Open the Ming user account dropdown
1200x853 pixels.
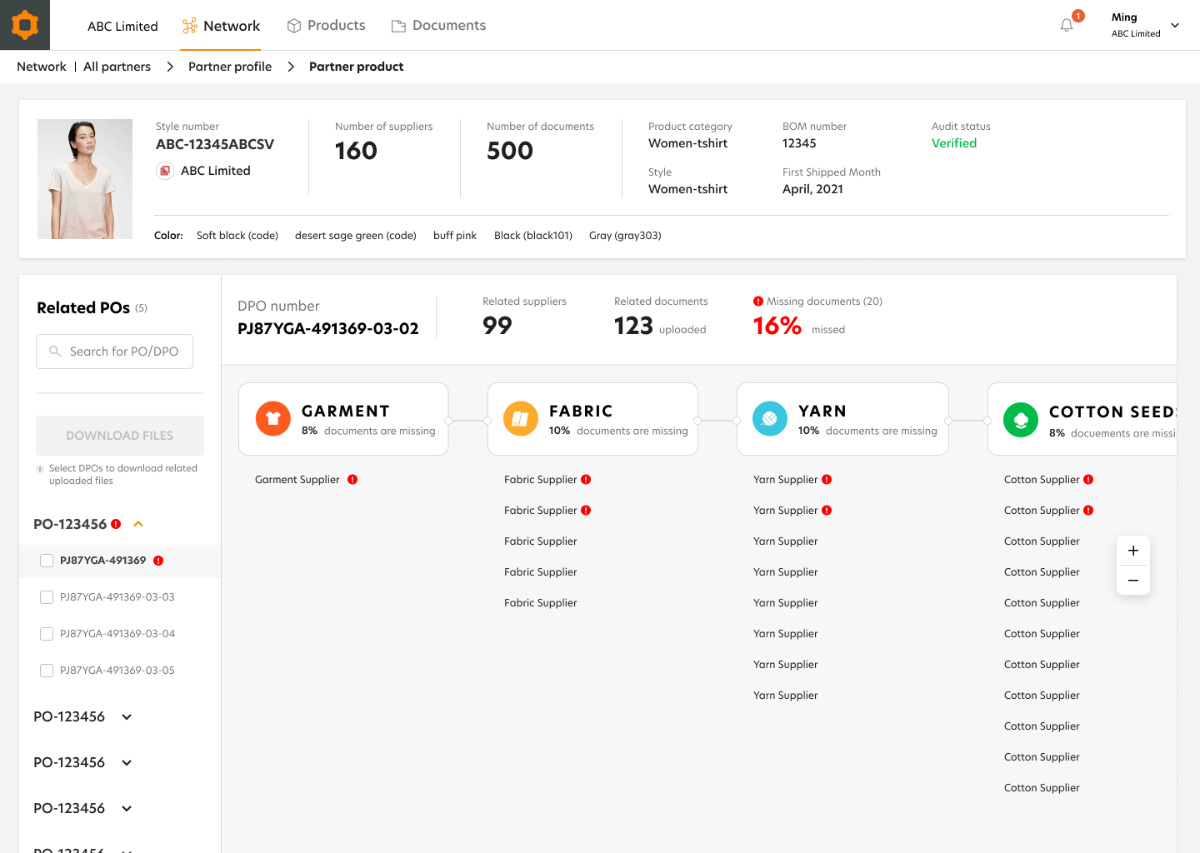click(x=1173, y=26)
